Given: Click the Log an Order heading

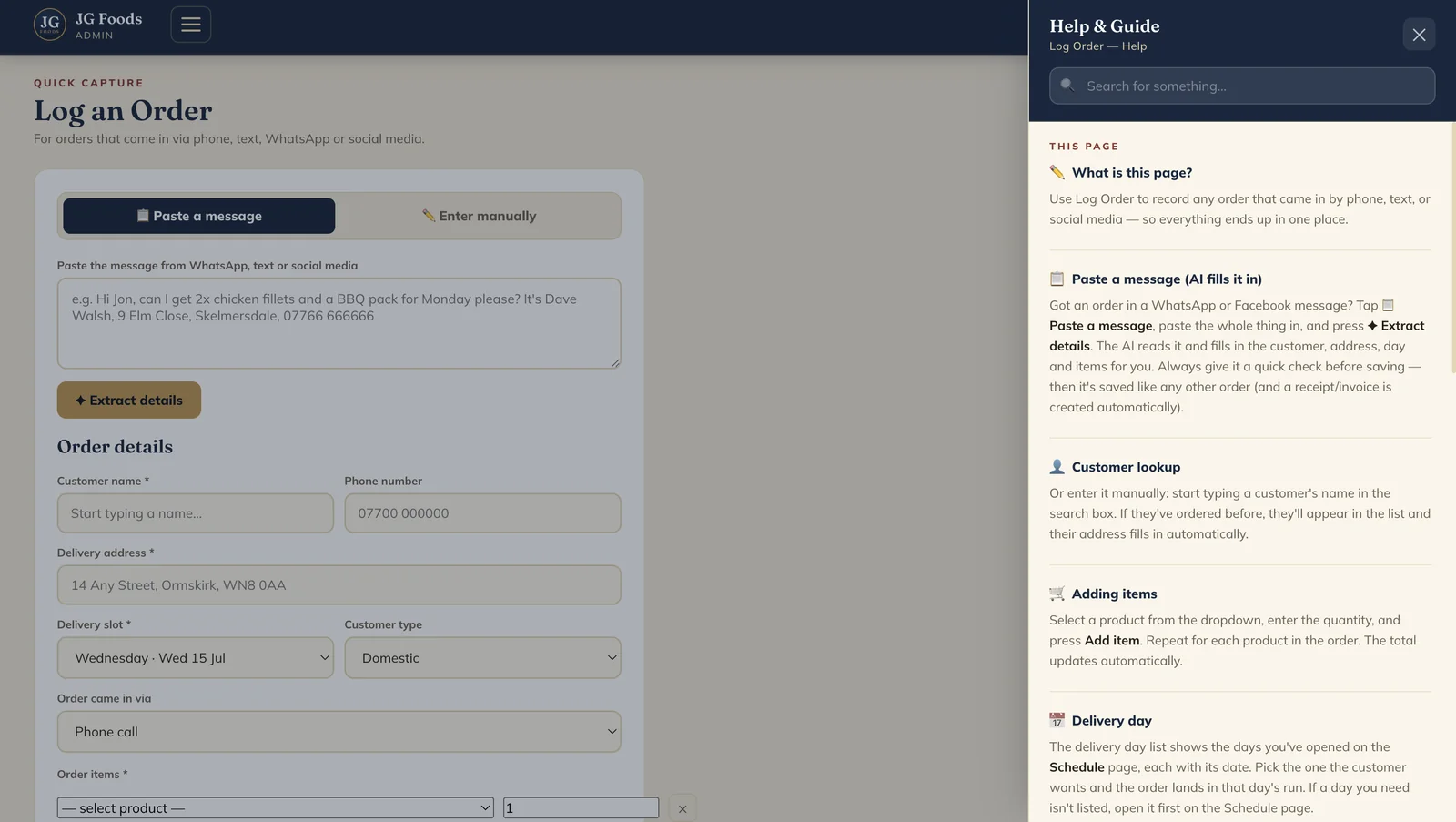Looking at the screenshot, I should click(123, 111).
